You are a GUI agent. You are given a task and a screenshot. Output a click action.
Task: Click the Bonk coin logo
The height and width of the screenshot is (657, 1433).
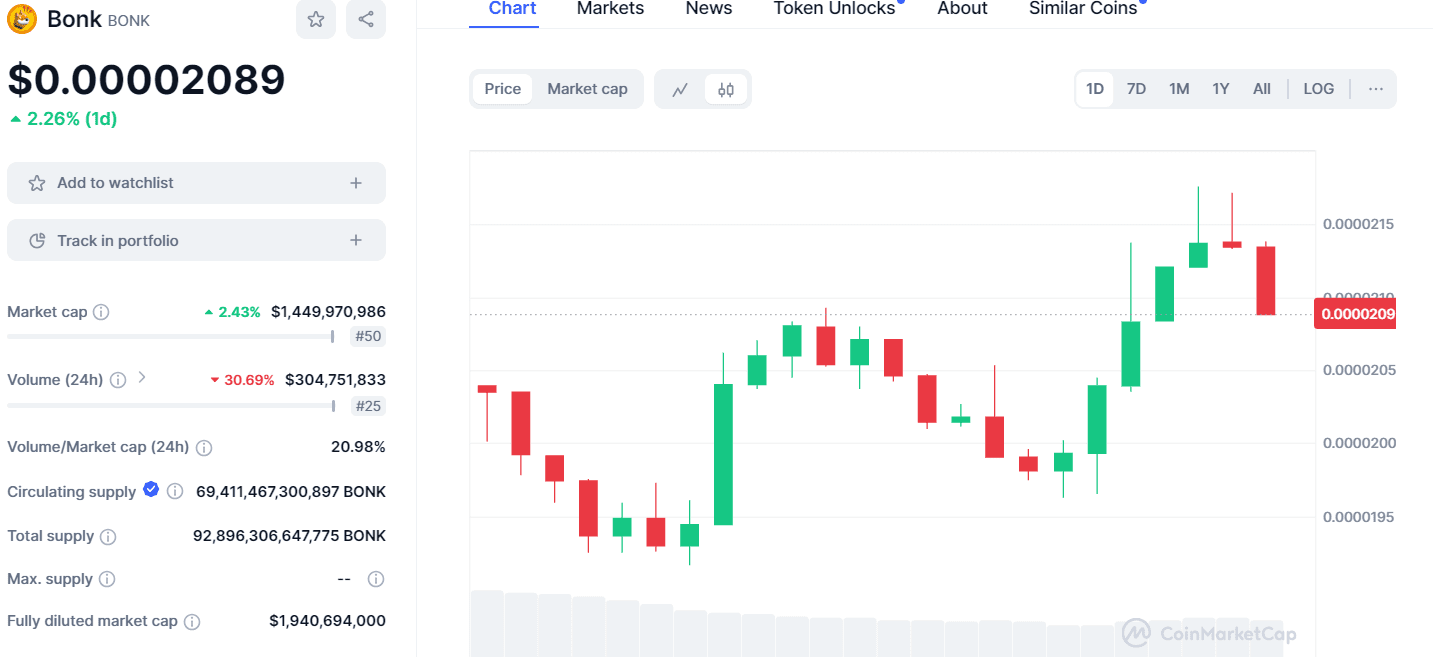[21, 18]
